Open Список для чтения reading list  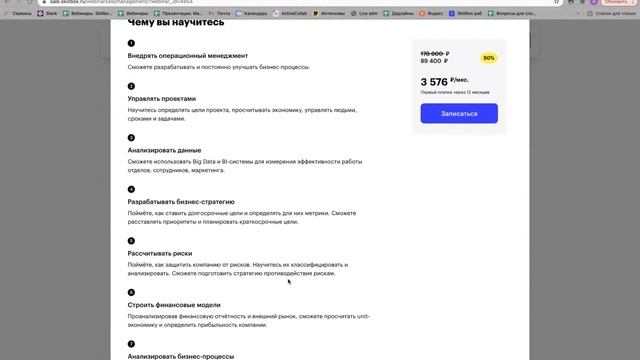[611, 13]
